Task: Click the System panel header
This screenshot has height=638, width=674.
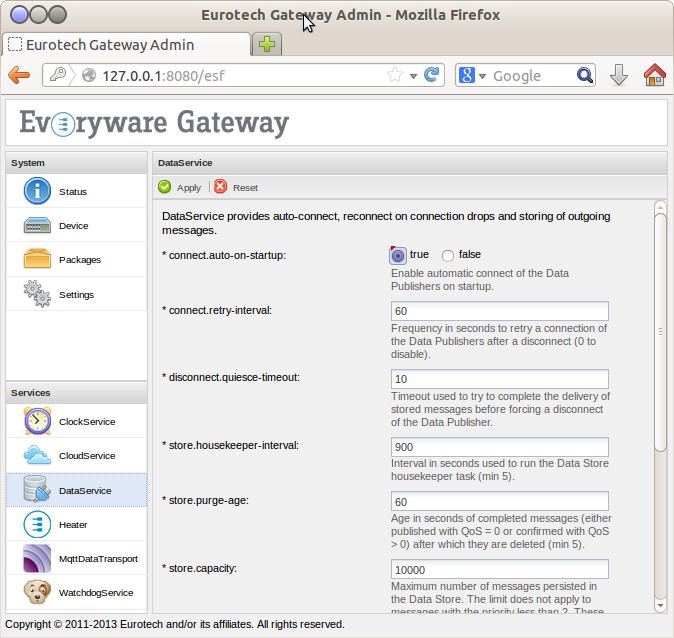Action: coord(77,163)
